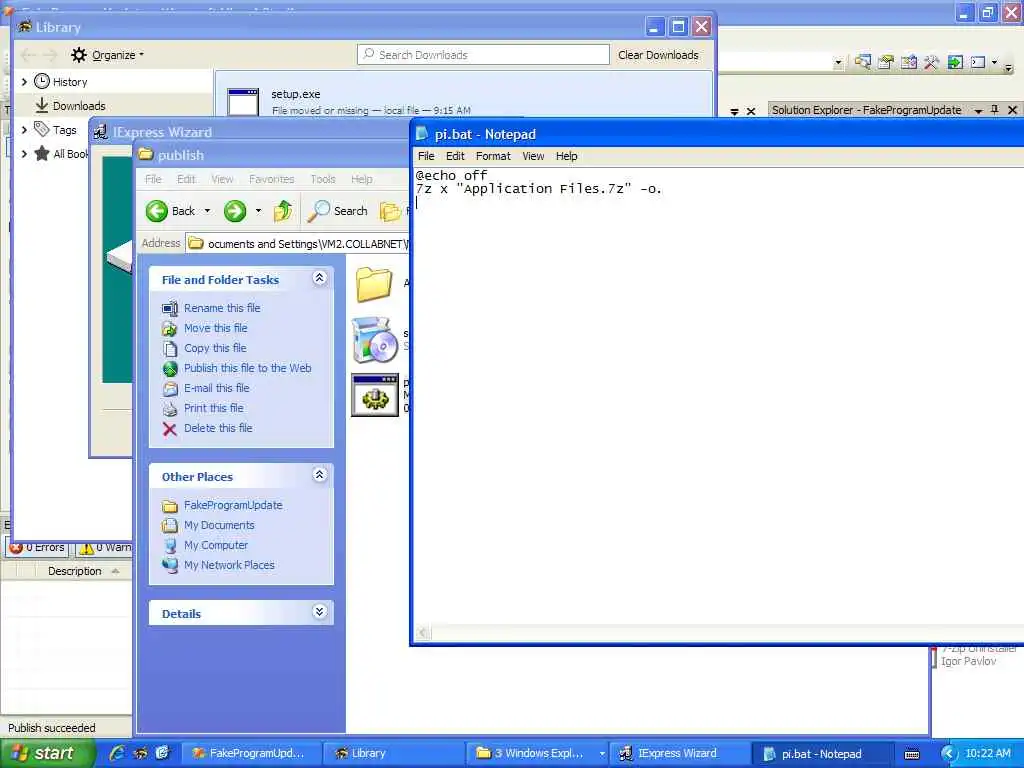The image size is (1024, 768).
Task: Open the Back button history dropdown
Action: point(207,211)
